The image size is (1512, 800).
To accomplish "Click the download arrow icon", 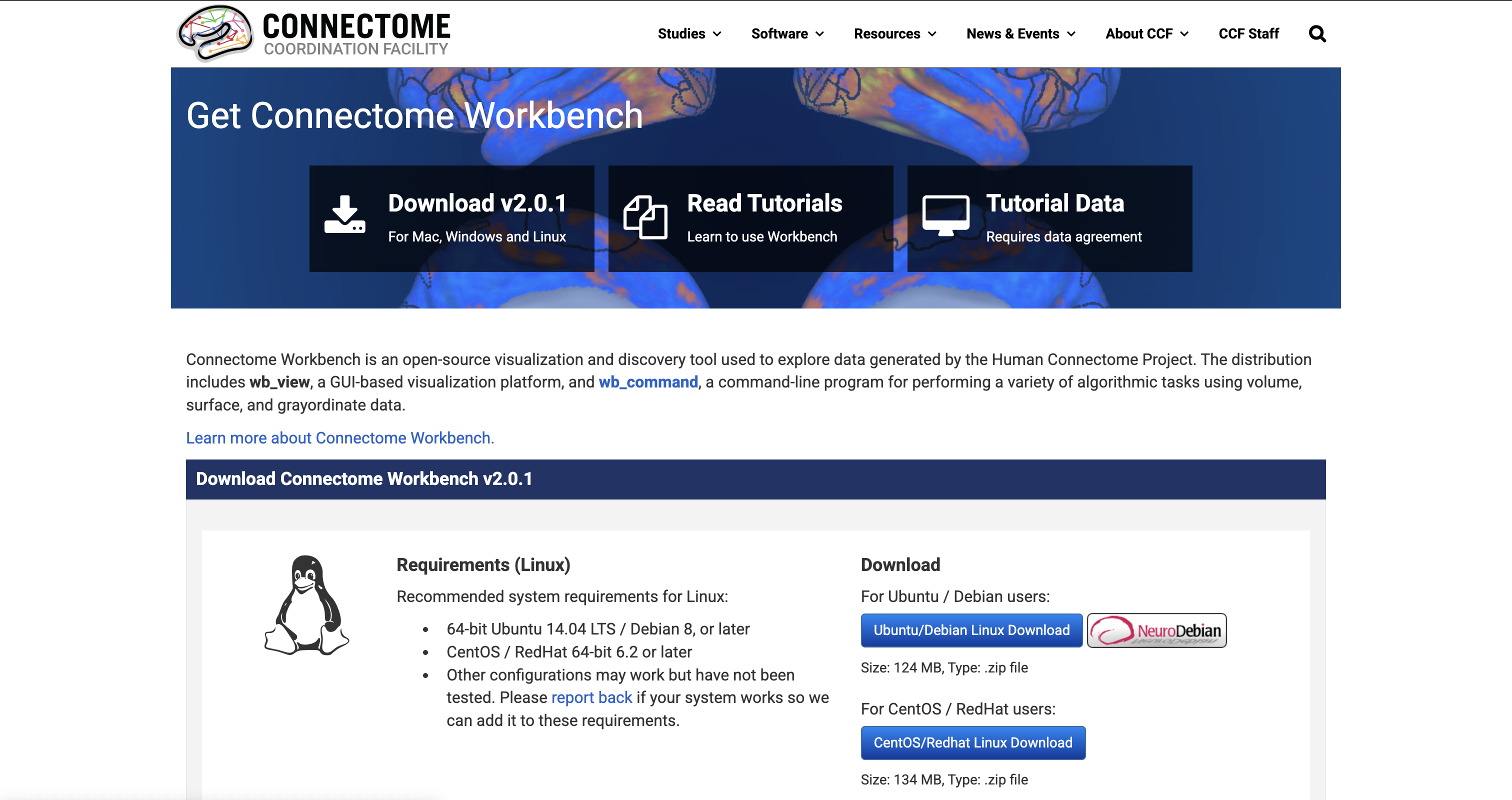I will click(344, 215).
